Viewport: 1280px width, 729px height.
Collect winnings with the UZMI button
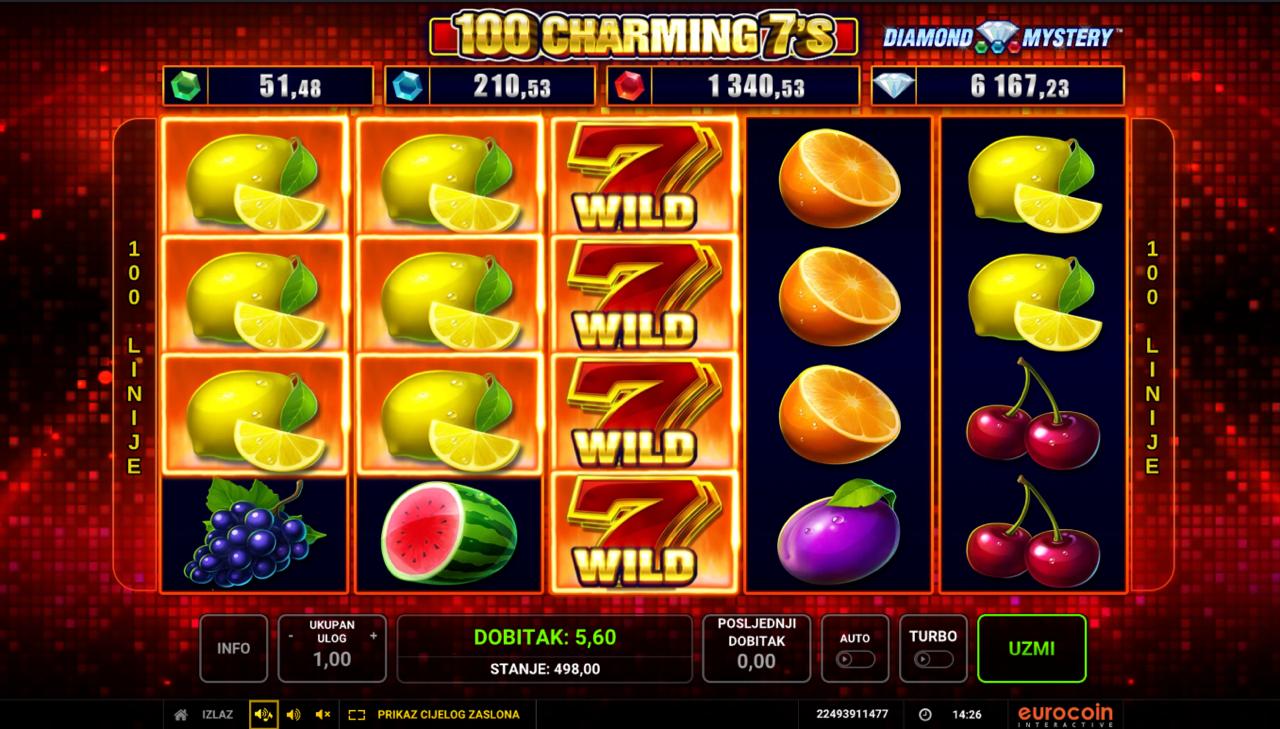1032,648
